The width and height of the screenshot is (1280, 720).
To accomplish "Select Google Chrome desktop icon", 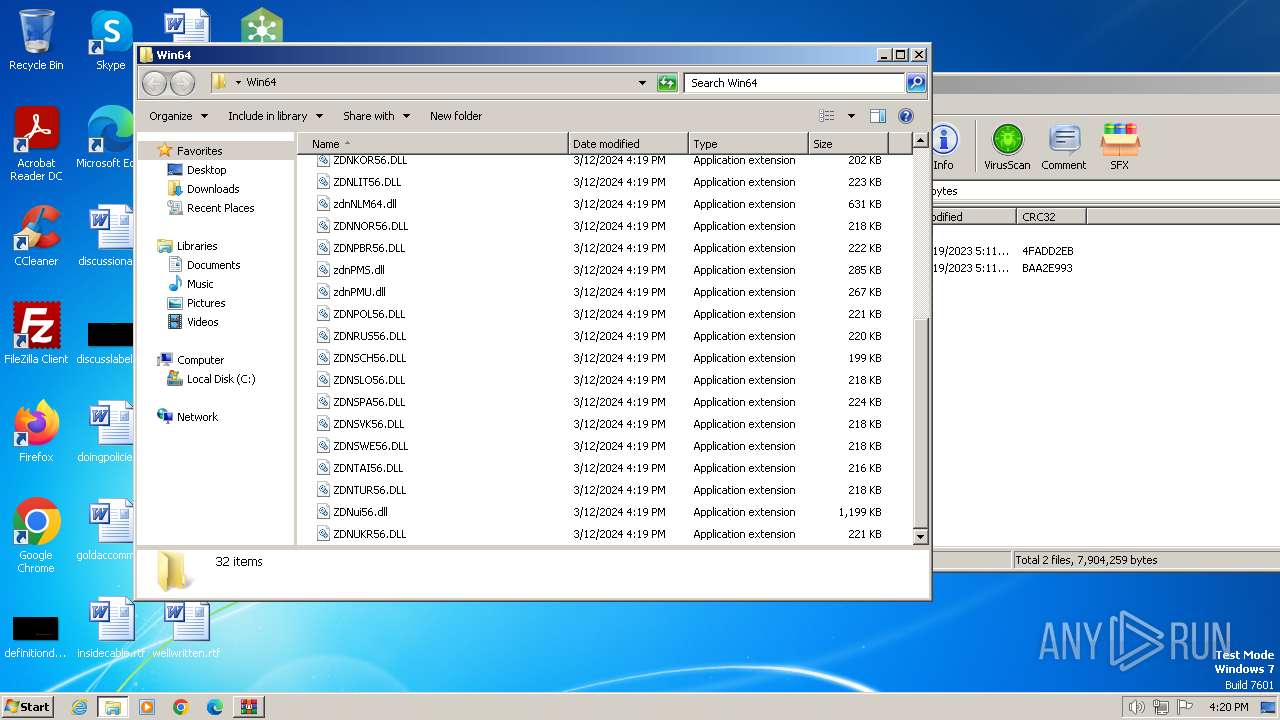I will (36, 536).
